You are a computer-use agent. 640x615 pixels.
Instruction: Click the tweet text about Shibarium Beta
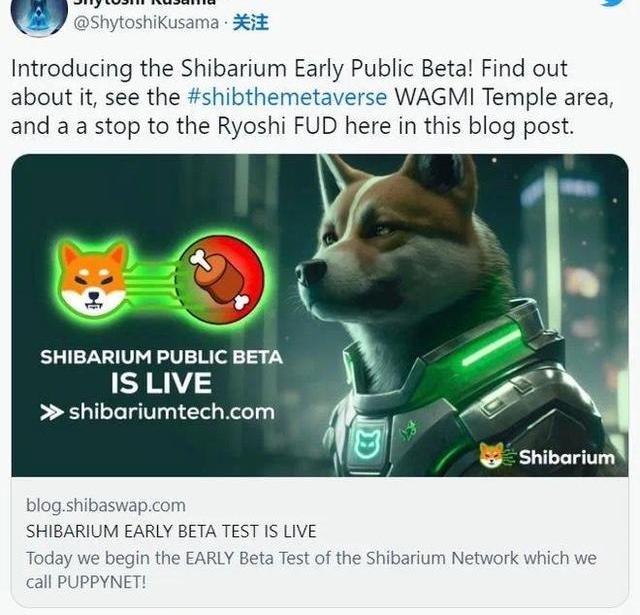tap(312, 98)
